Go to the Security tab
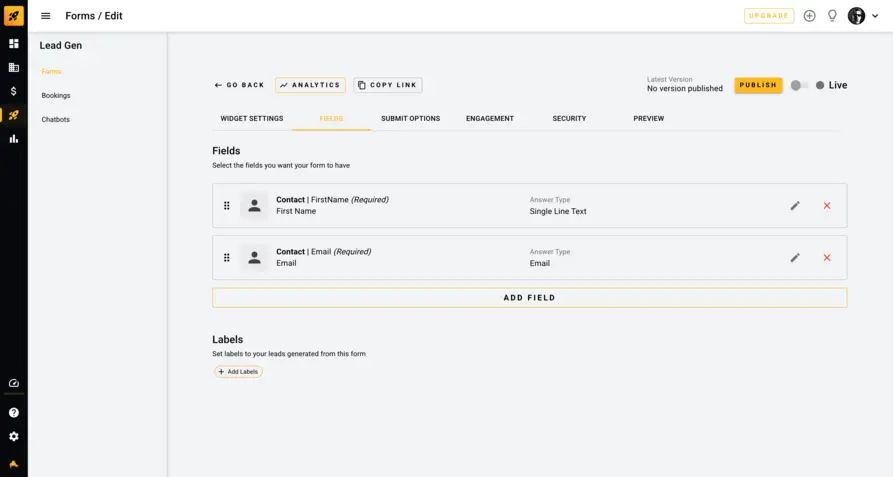 569,118
